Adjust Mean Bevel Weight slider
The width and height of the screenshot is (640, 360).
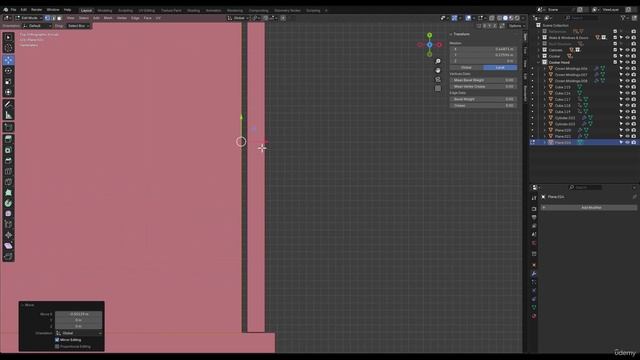click(483, 80)
